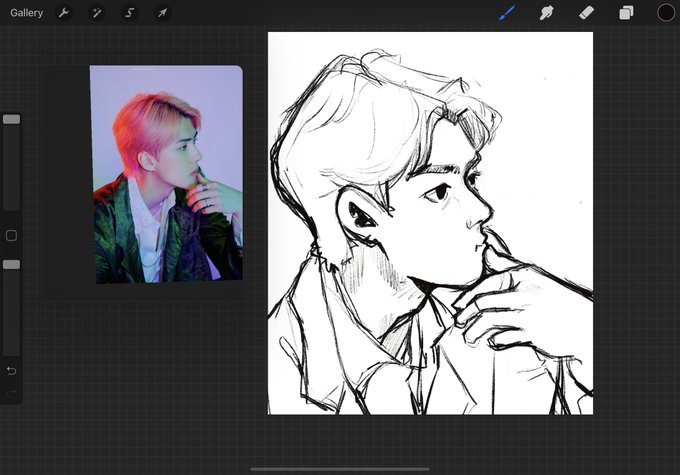Open the Actions wrench menu
Screen dimensions: 680x475
64,13
